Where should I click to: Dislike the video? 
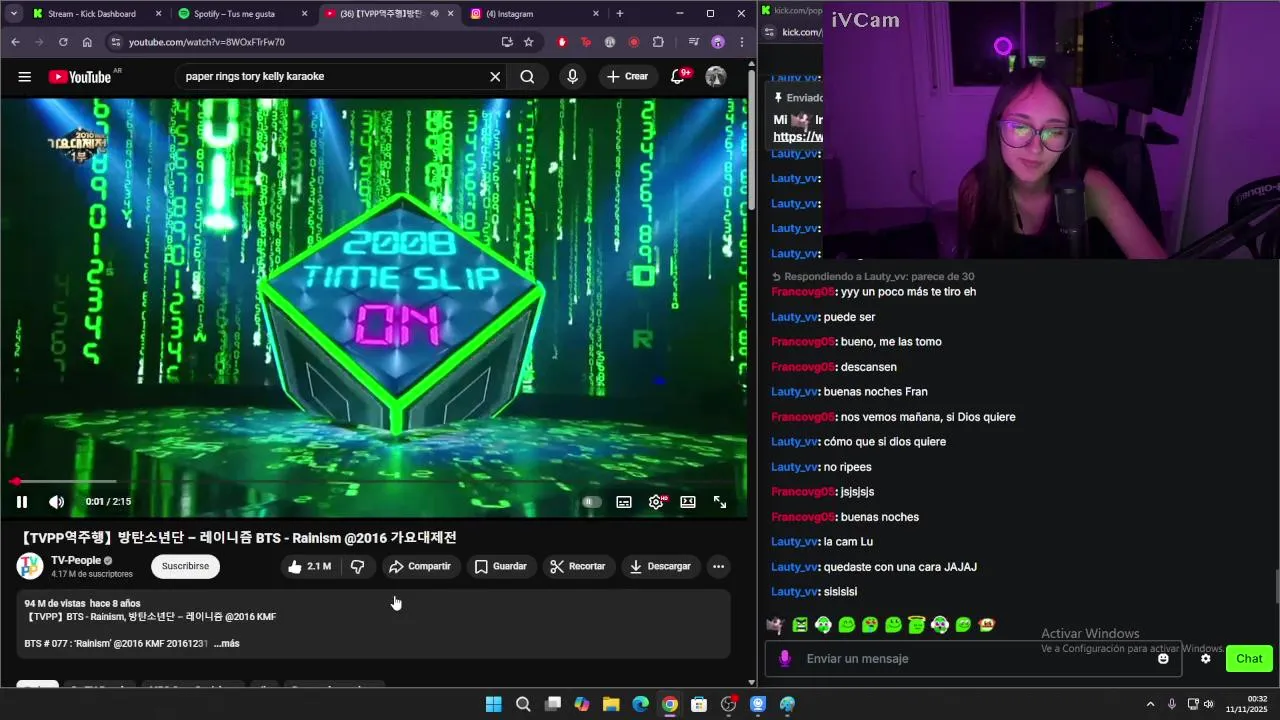click(x=357, y=567)
